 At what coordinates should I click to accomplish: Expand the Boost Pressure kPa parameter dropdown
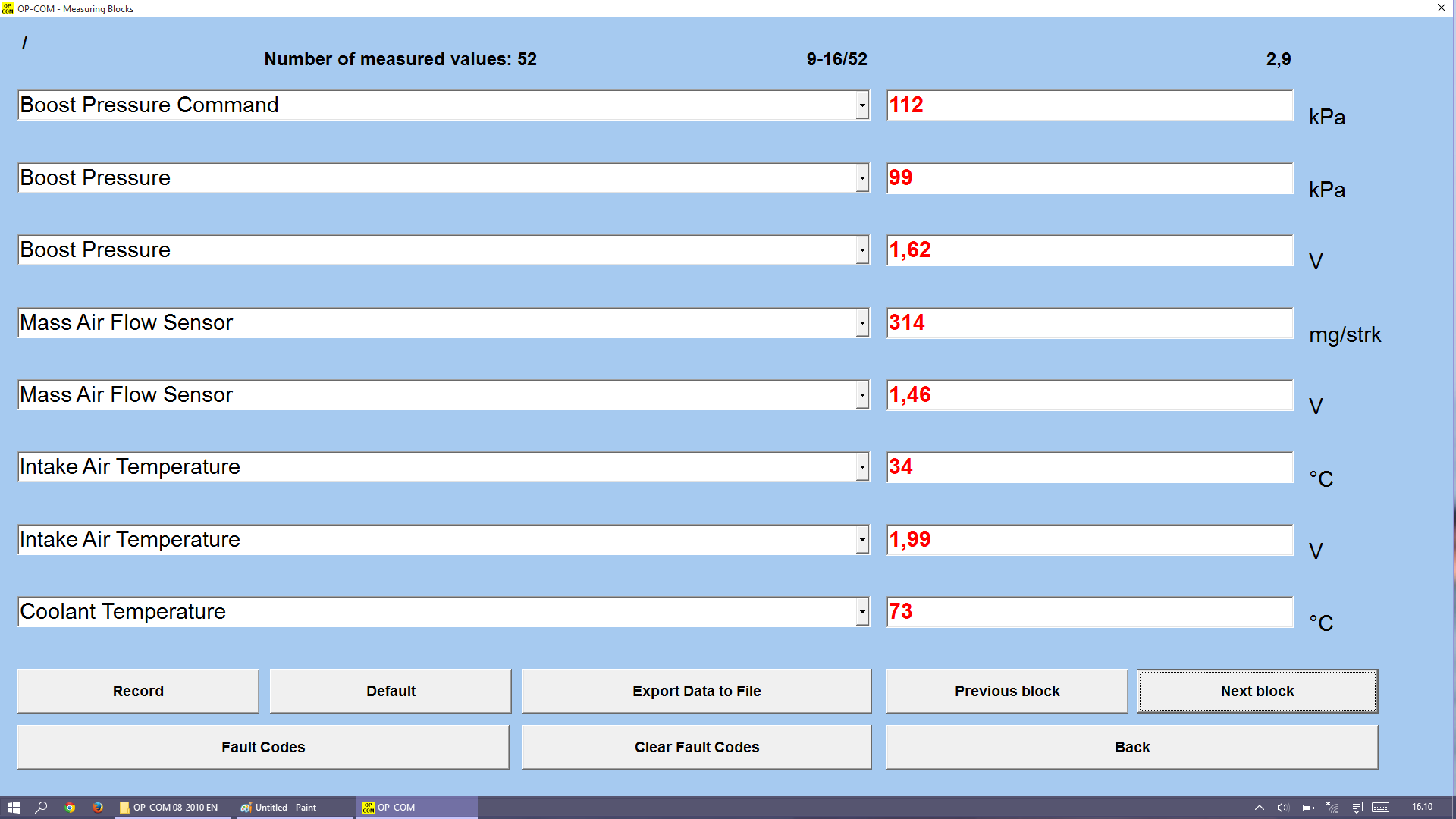tap(862, 178)
